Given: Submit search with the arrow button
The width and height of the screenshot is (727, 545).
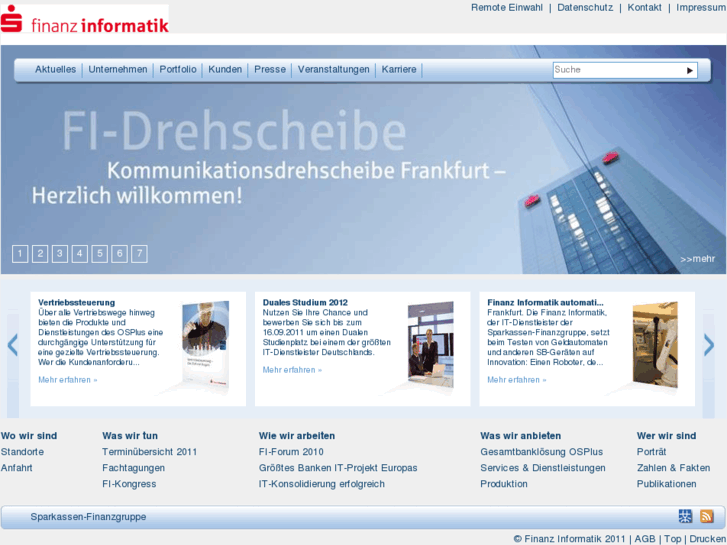Looking at the screenshot, I should point(689,71).
